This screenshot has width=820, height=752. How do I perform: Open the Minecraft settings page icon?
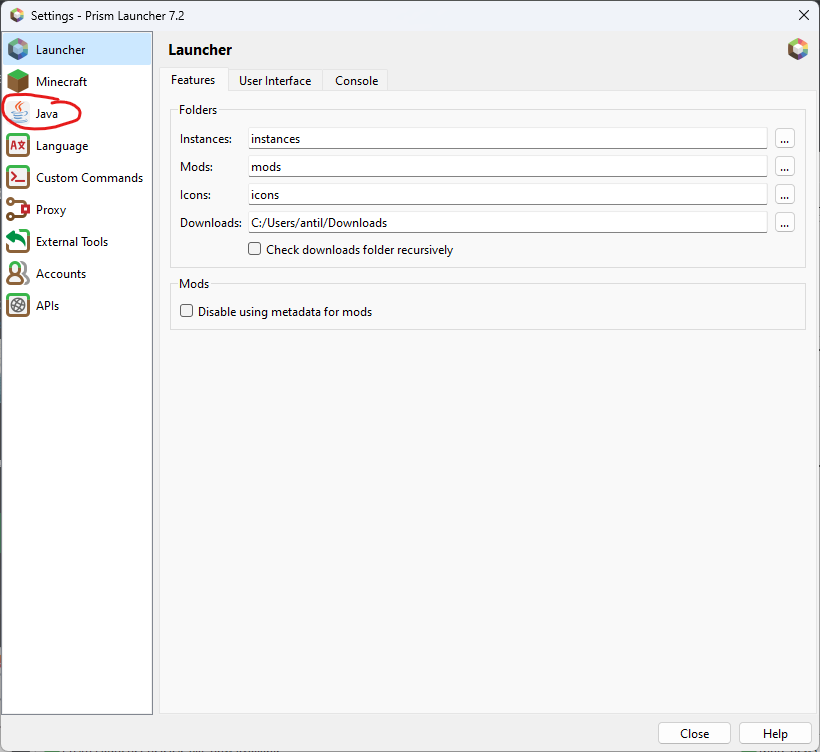point(18,81)
